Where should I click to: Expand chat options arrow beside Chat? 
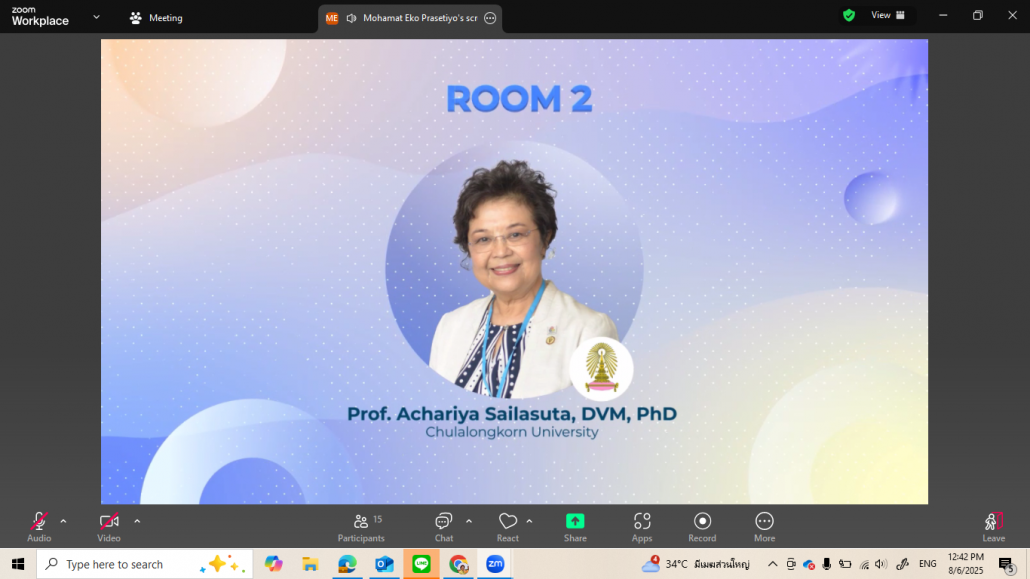coord(469,521)
